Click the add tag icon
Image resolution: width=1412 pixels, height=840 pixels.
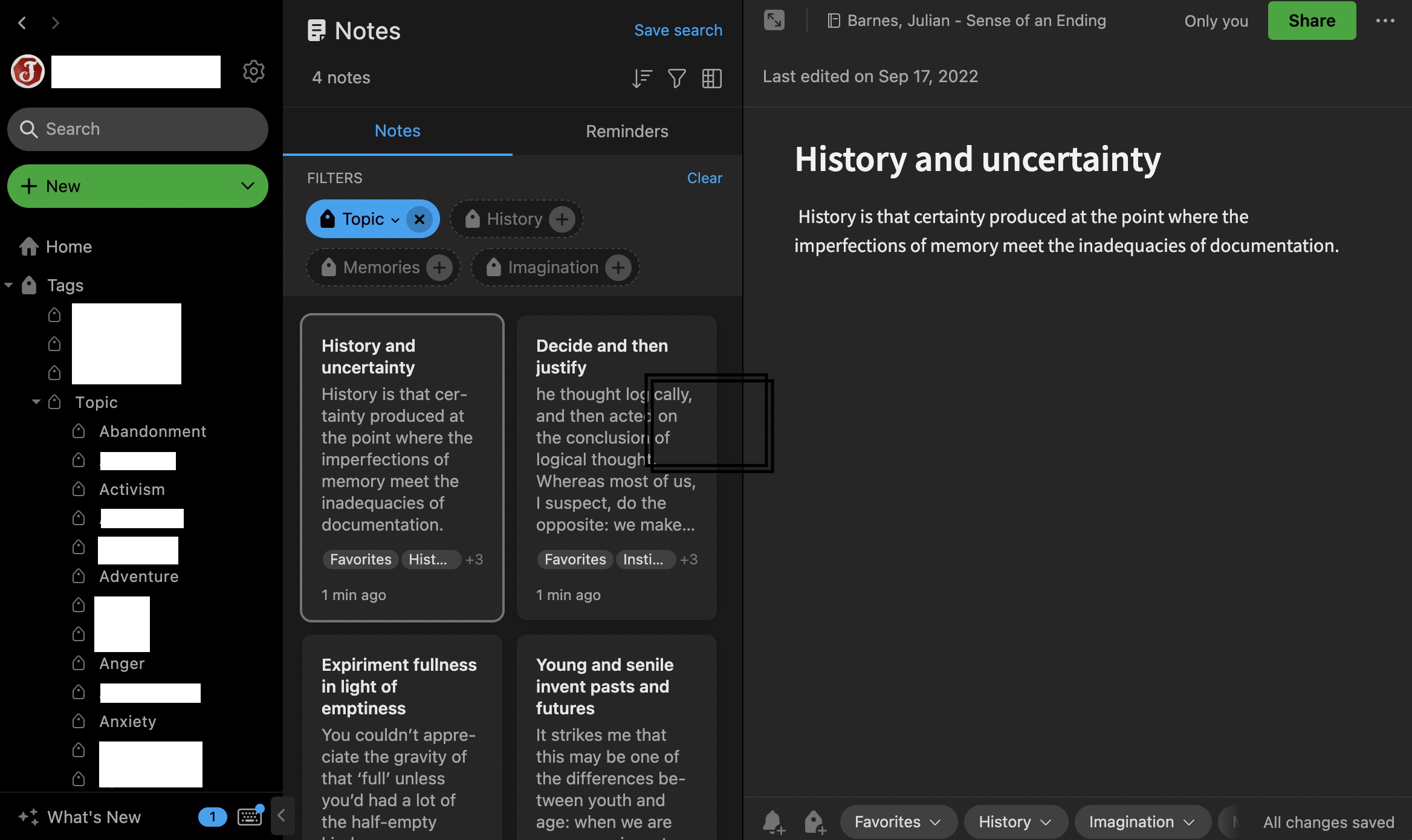tap(814, 822)
